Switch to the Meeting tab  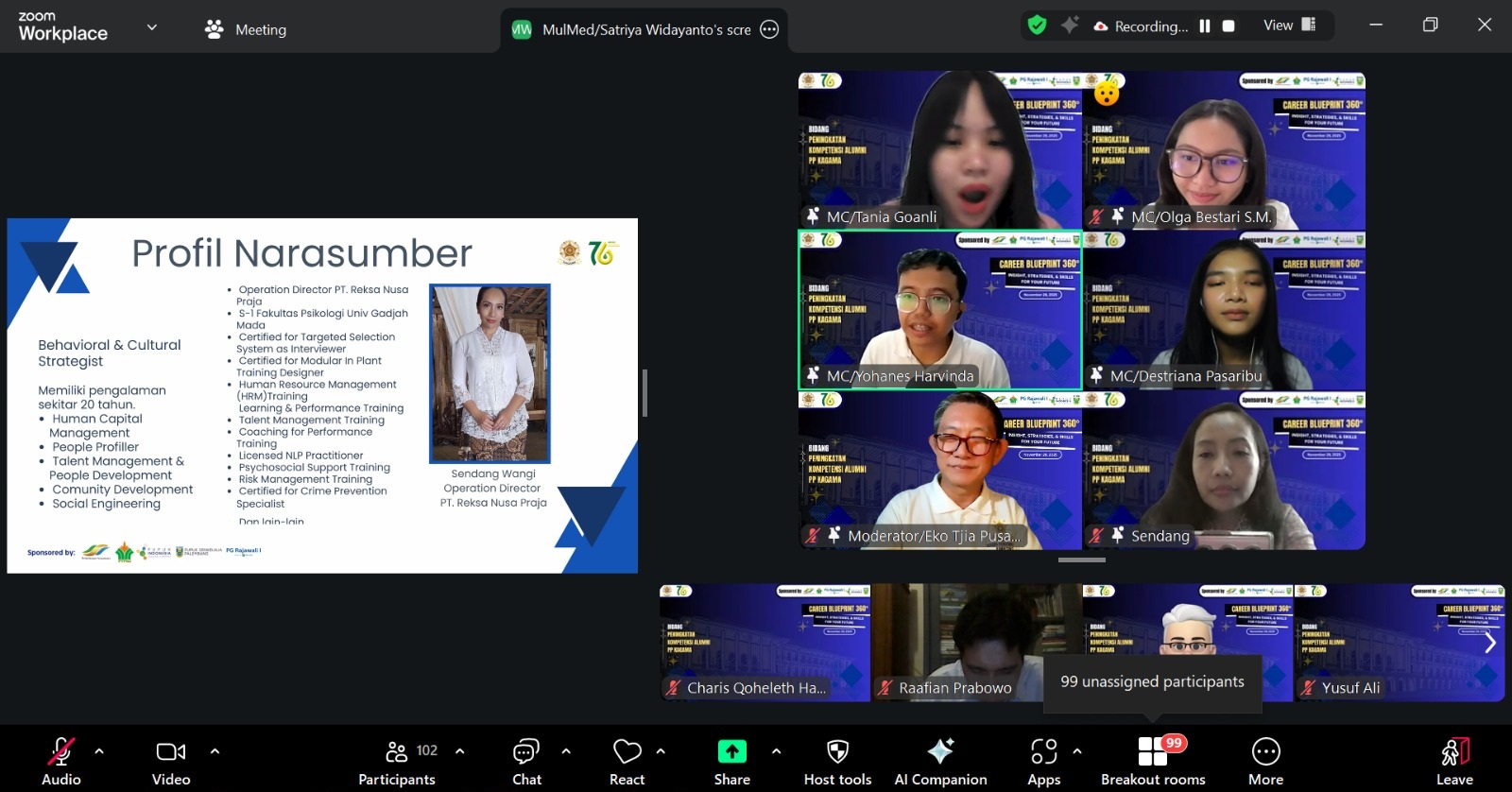246,29
